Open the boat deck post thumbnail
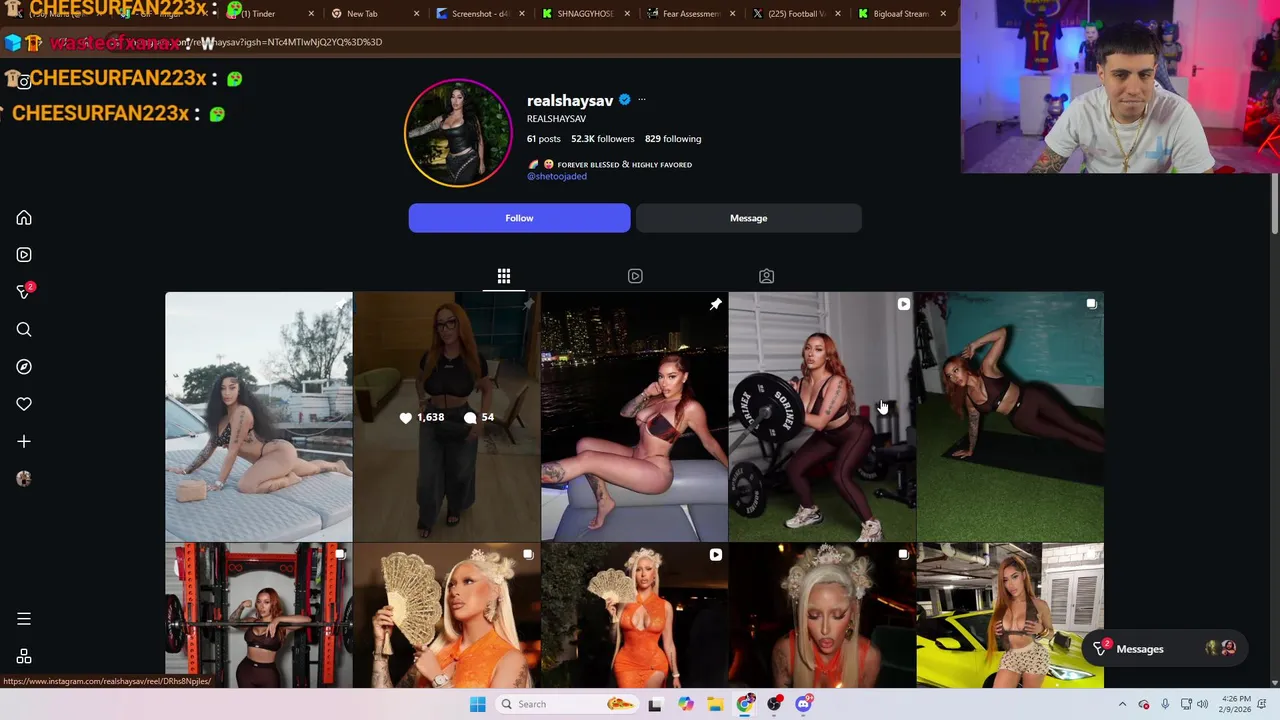 [259, 416]
